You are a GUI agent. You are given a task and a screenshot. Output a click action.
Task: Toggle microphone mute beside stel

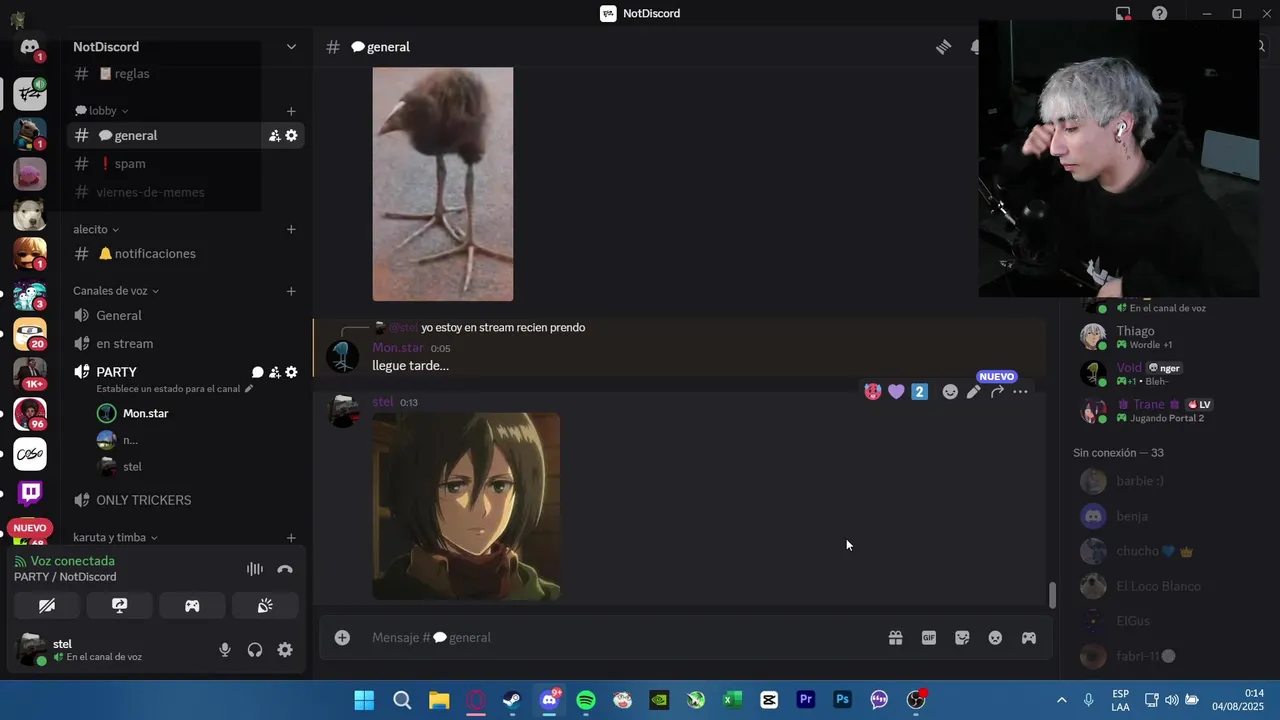(225, 650)
